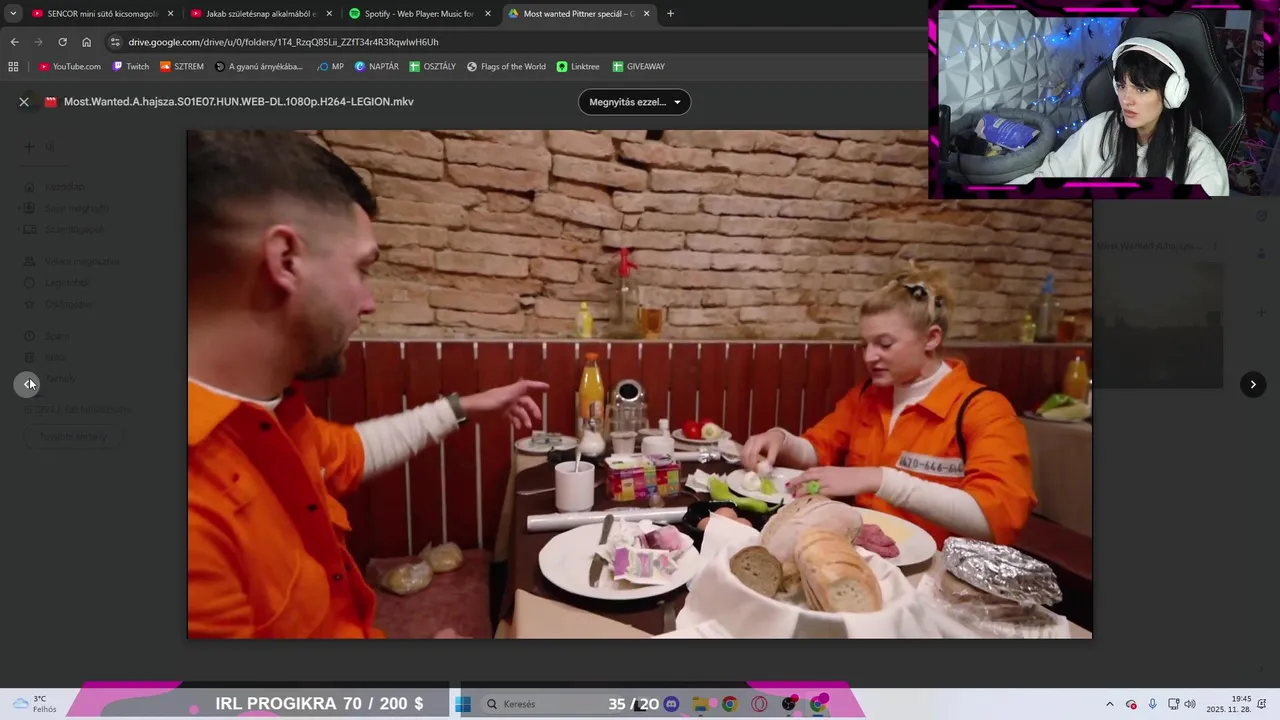Reload the current page

coord(62,42)
